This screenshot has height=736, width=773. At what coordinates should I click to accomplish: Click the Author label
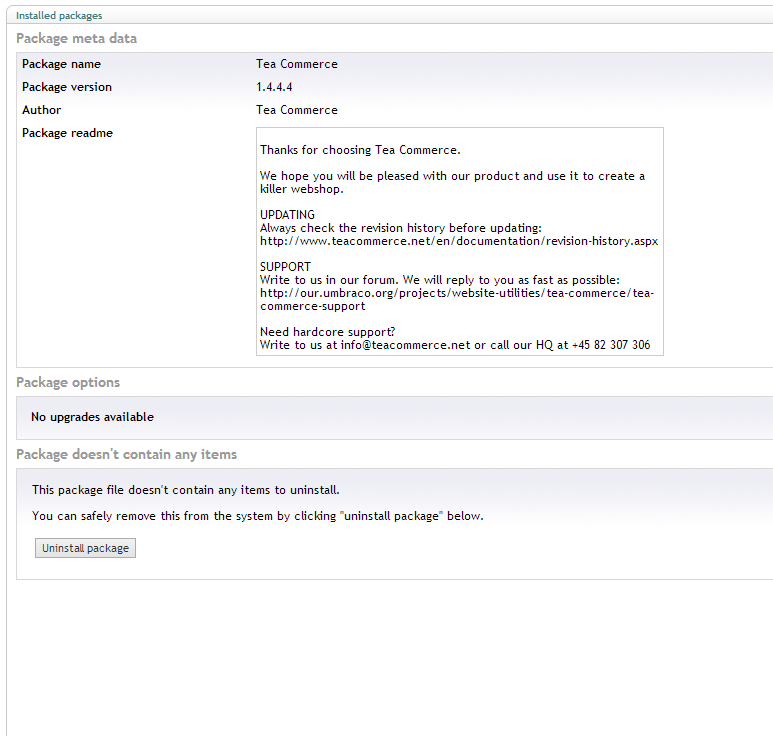point(41,110)
